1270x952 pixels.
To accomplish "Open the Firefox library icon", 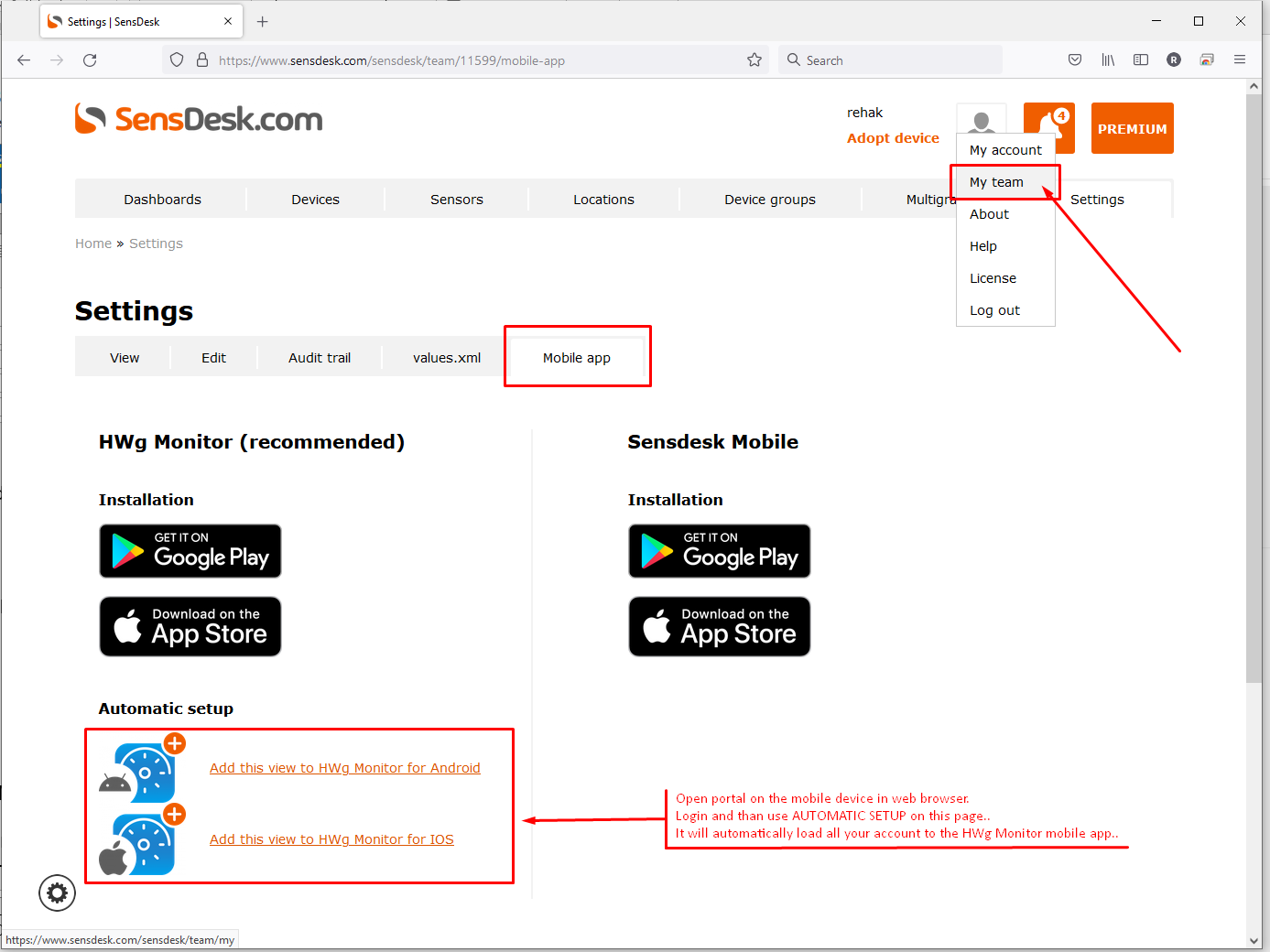I will 1108,60.
